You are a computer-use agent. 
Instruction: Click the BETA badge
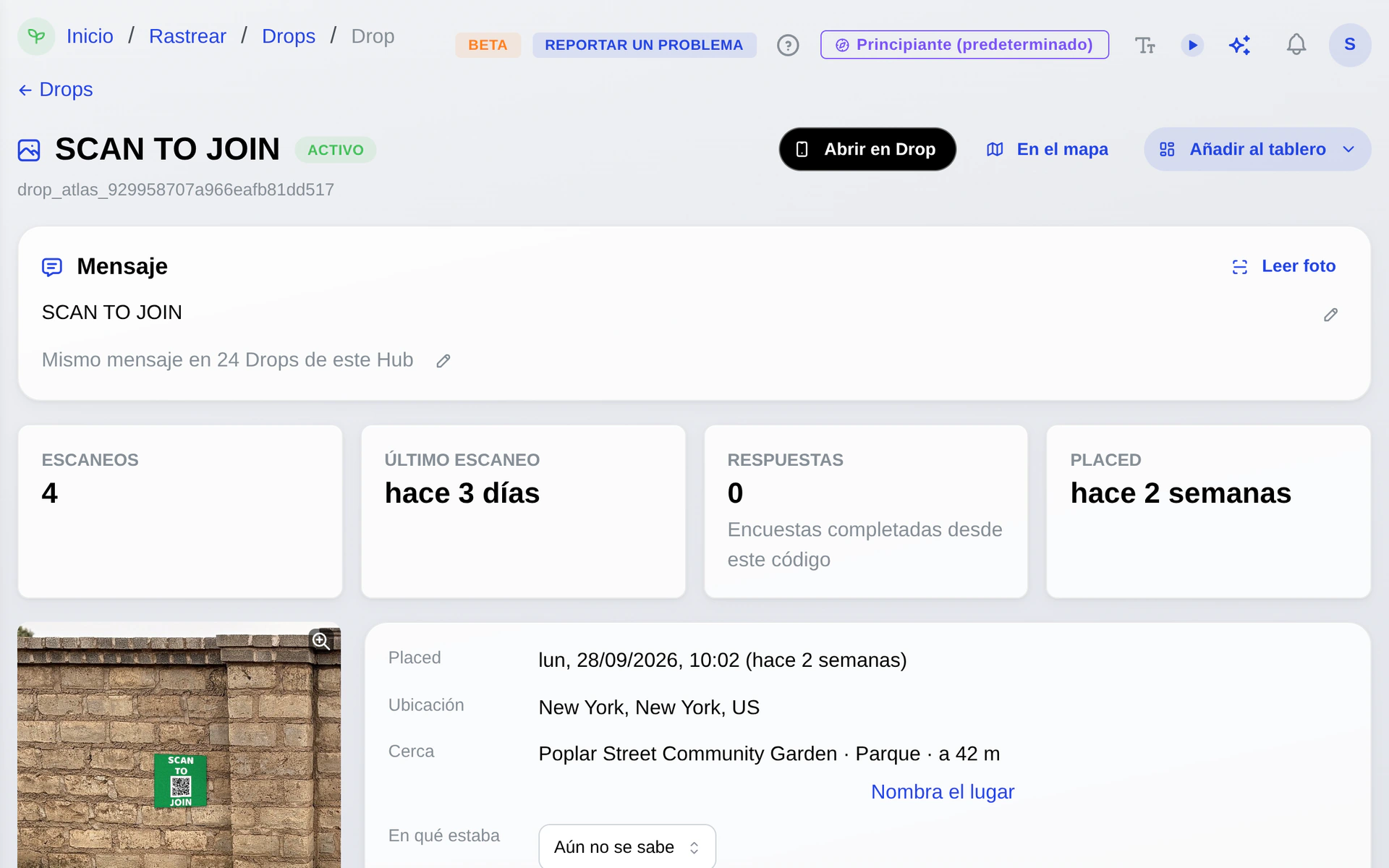tap(488, 45)
